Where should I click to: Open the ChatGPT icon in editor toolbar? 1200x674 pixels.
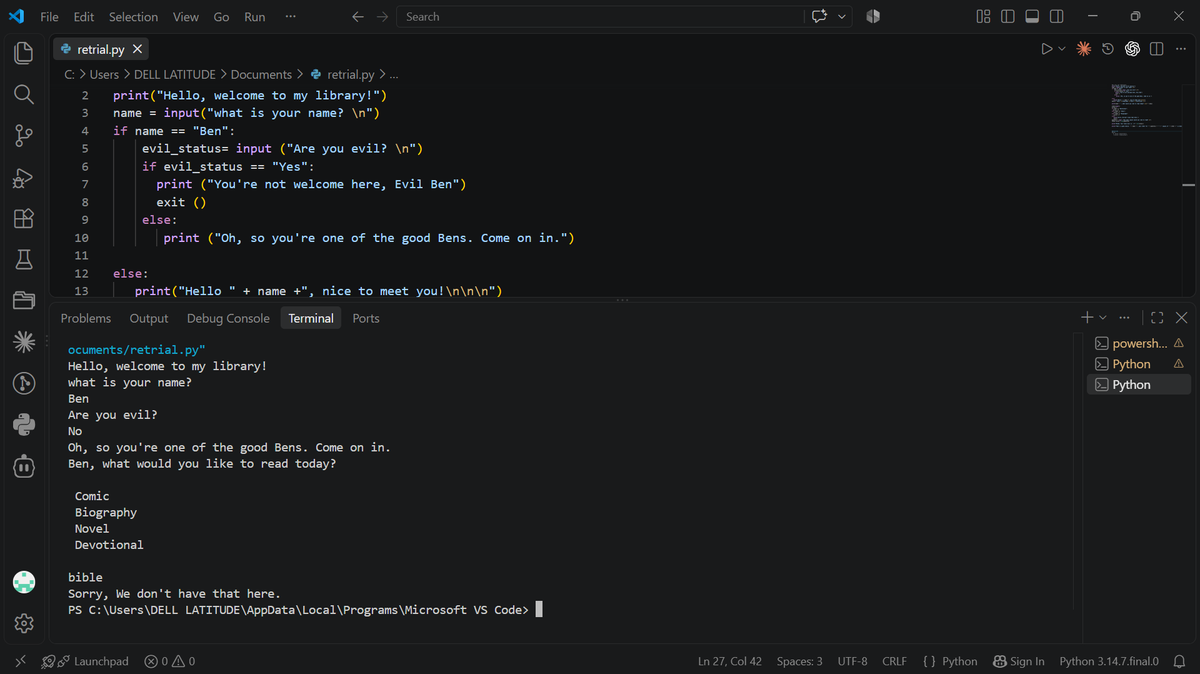click(x=1133, y=49)
